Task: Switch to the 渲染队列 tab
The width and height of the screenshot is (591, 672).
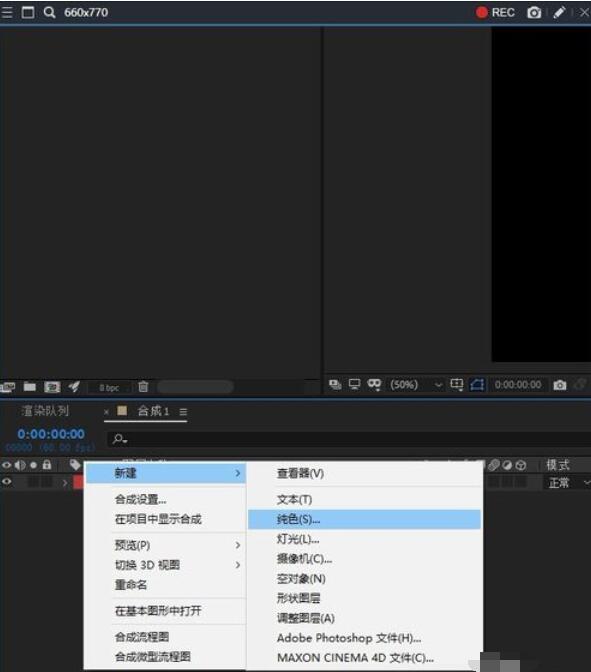Action: 45,411
